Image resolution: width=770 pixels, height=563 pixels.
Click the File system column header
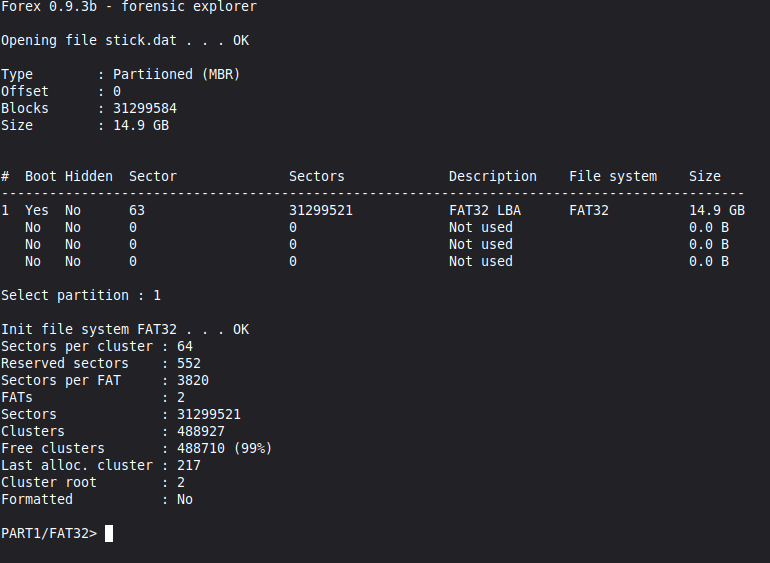(x=613, y=176)
